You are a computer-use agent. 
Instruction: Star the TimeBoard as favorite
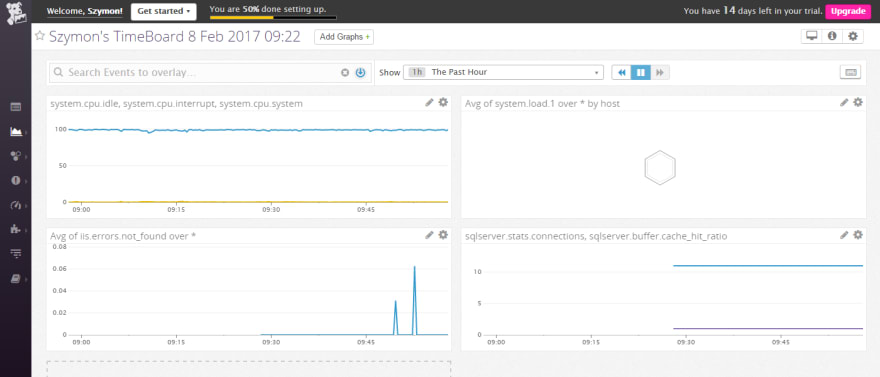pyautogui.click(x=40, y=36)
